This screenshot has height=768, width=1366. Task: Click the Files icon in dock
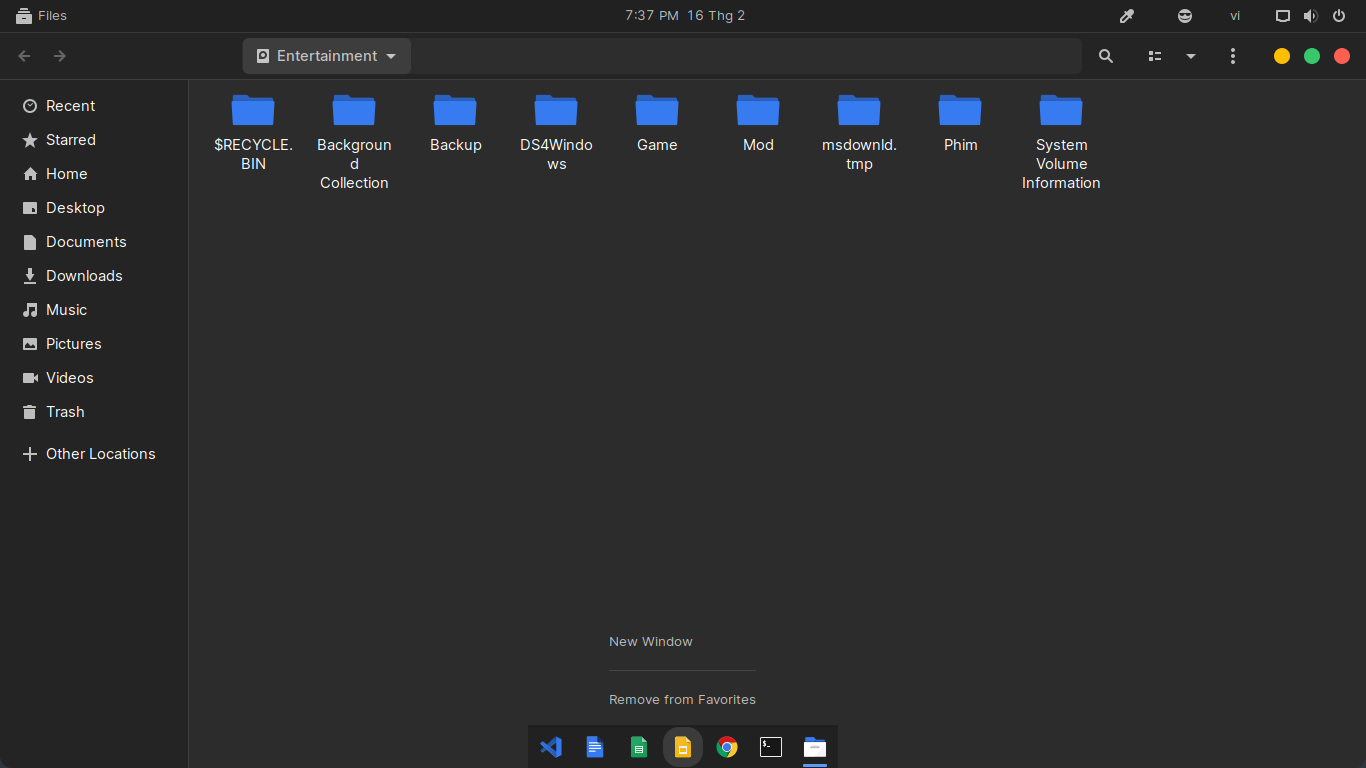tap(815, 747)
